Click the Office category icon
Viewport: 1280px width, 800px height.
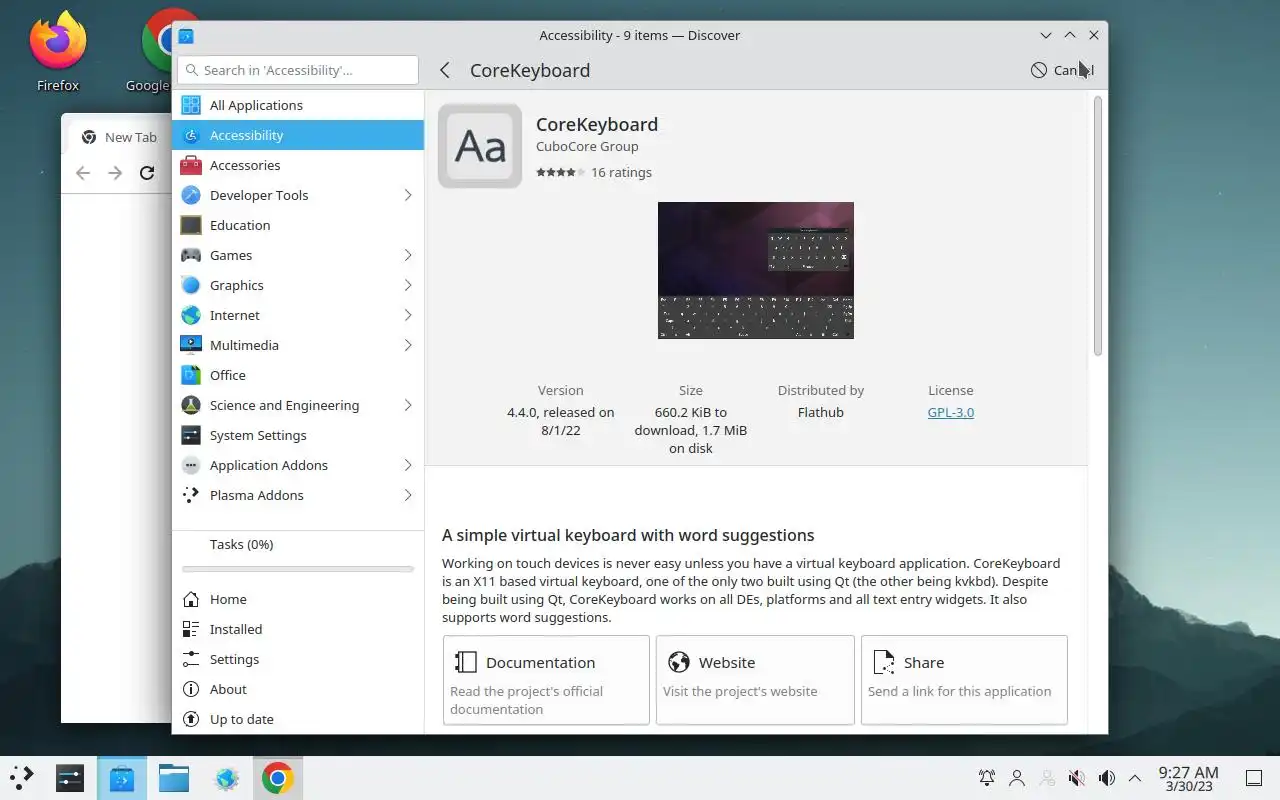pos(191,375)
